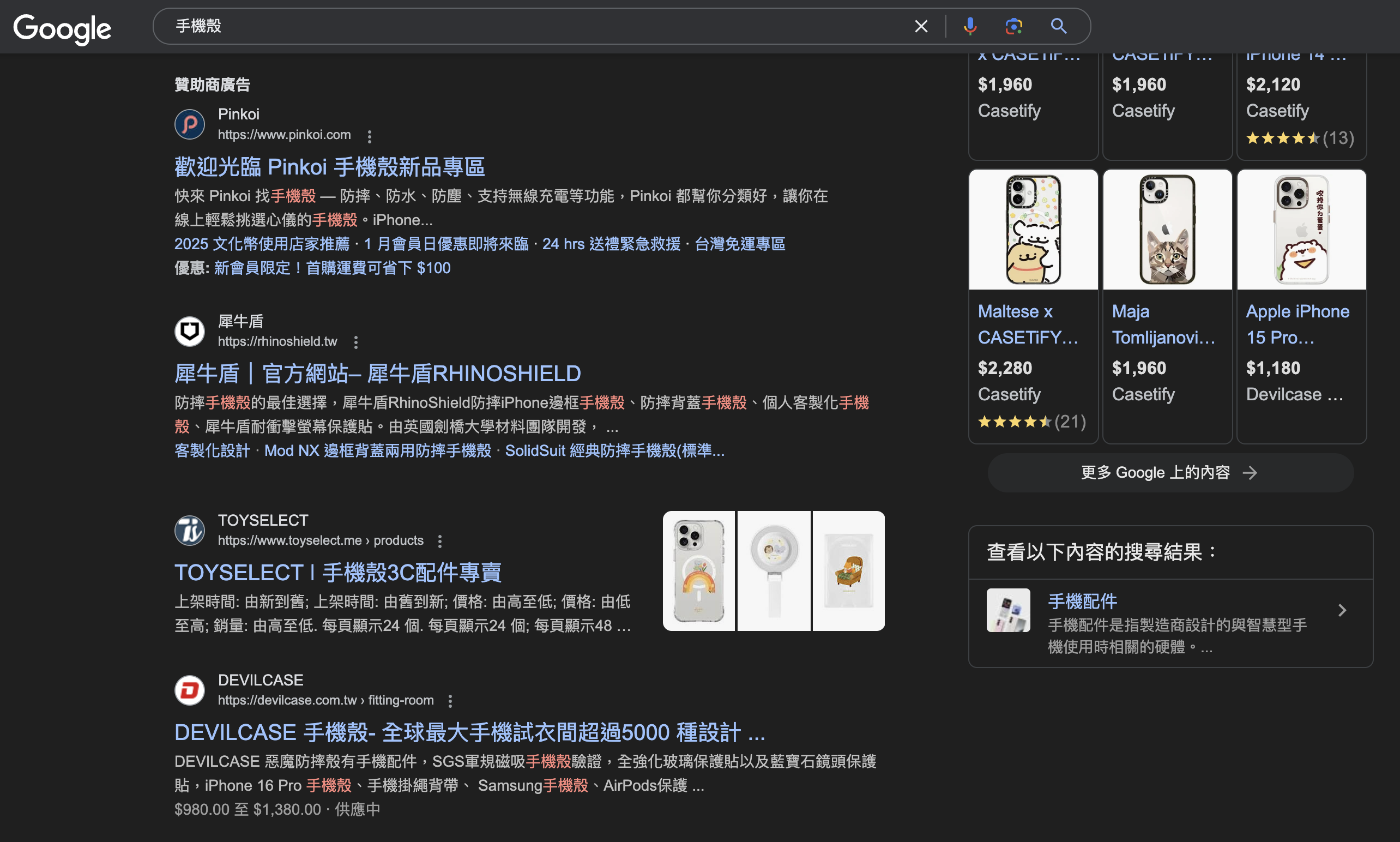
Task: Click the Google logo to return home
Action: (x=62, y=28)
